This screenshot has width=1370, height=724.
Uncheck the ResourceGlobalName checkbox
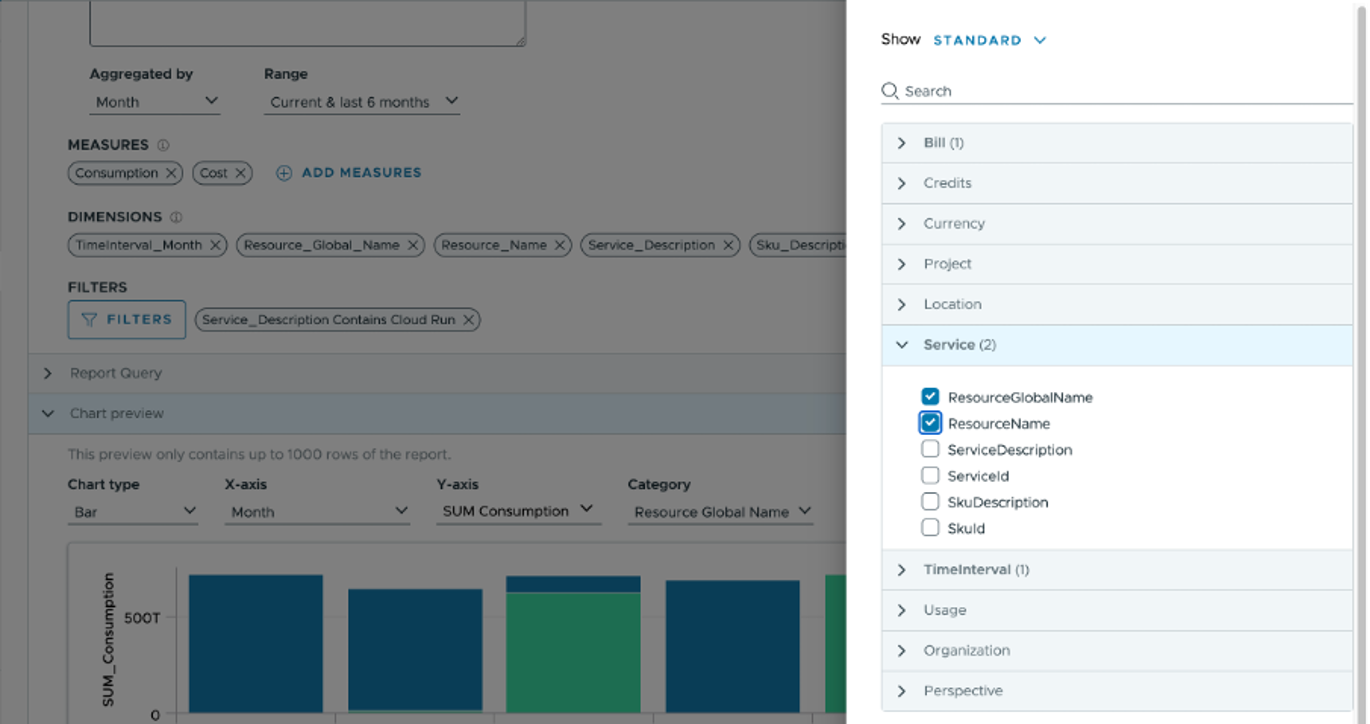930,396
